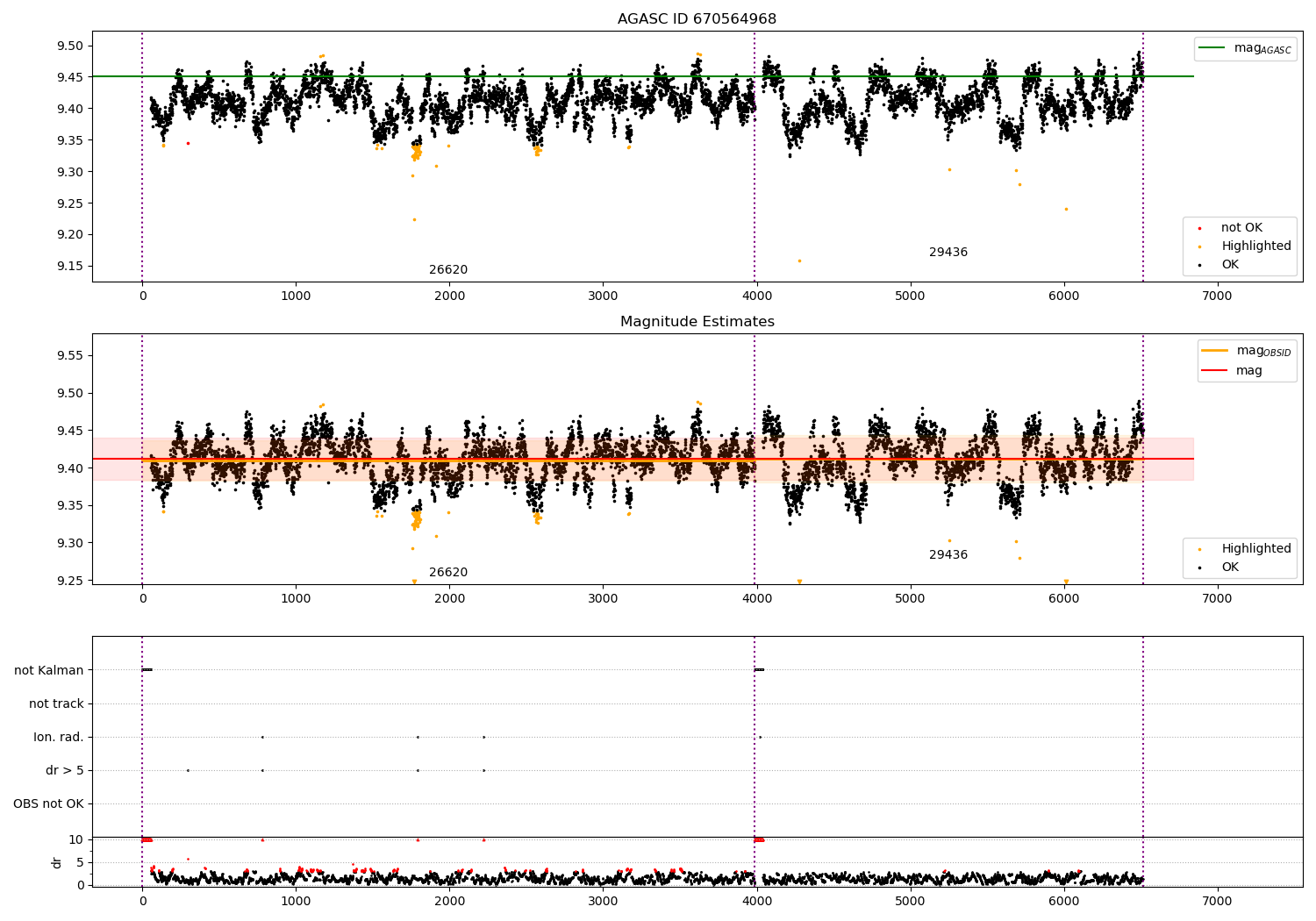Click orange triangle marker near 6000 in middle panel

point(1066,582)
